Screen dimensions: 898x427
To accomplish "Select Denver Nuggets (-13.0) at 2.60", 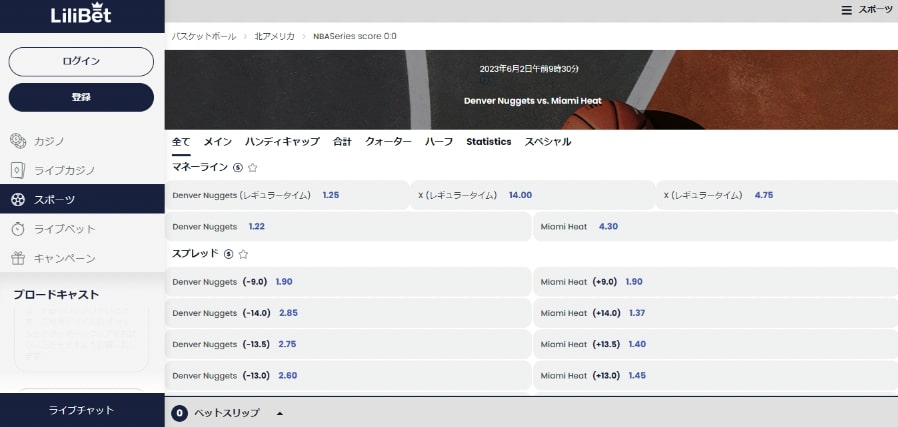I will [x=348, y=375].
